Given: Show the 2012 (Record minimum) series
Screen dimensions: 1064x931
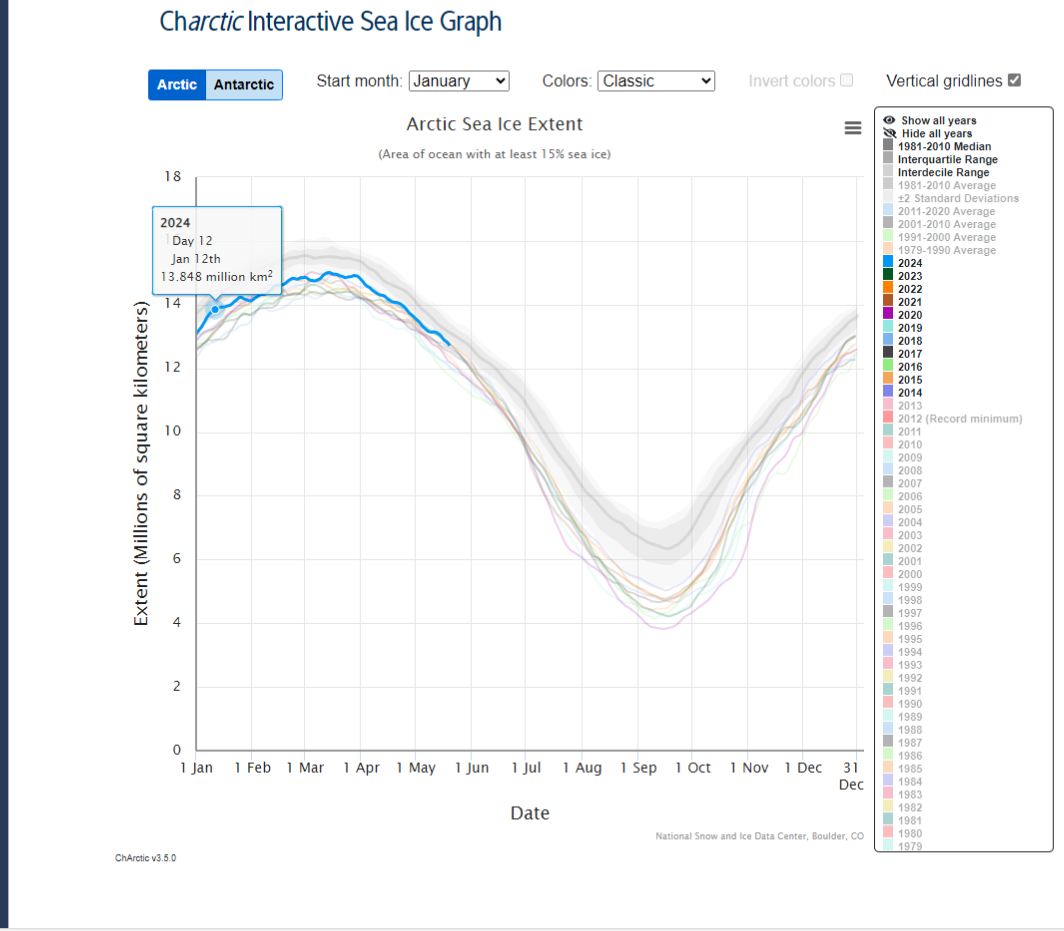Looking at the screenshot, I should point(960,419).
